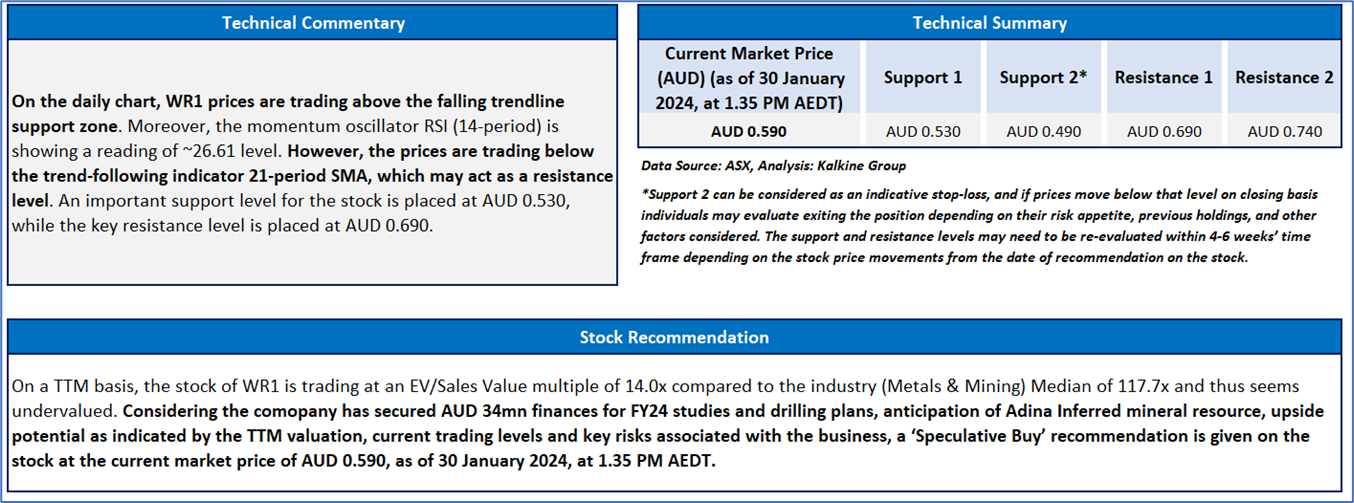Click the Technical Commentary header bar
This screenshot has height=503, width=1354.
tap(313, 22)
